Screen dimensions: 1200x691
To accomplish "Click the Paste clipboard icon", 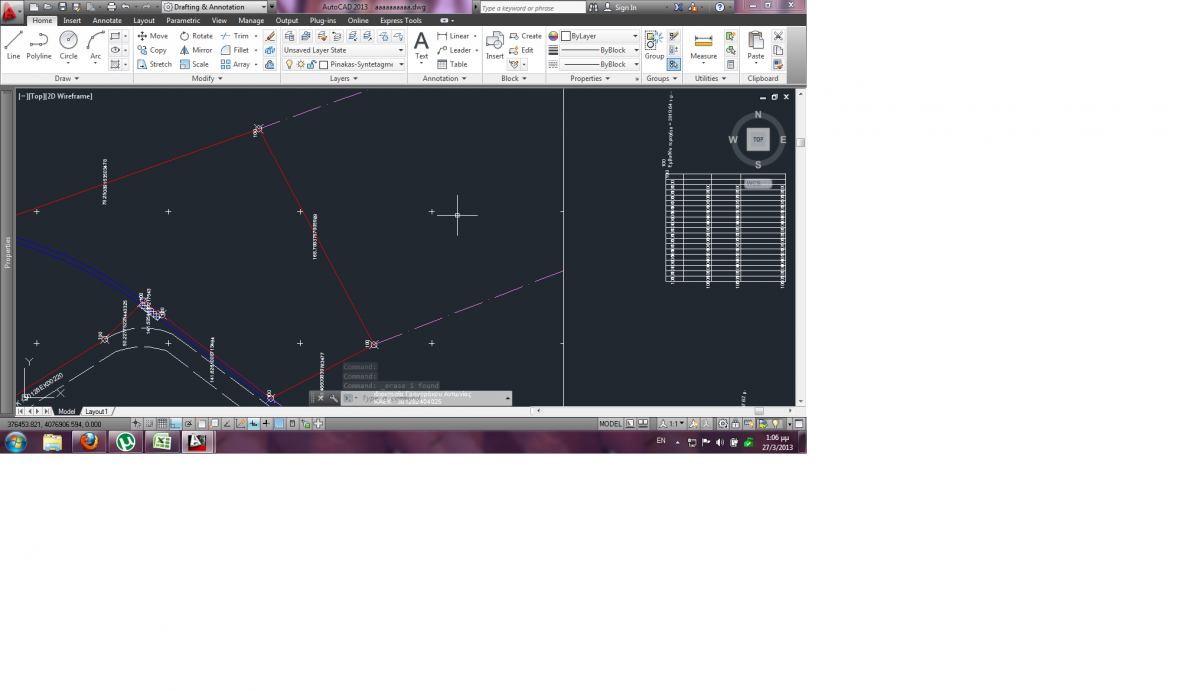I will 755,44.
